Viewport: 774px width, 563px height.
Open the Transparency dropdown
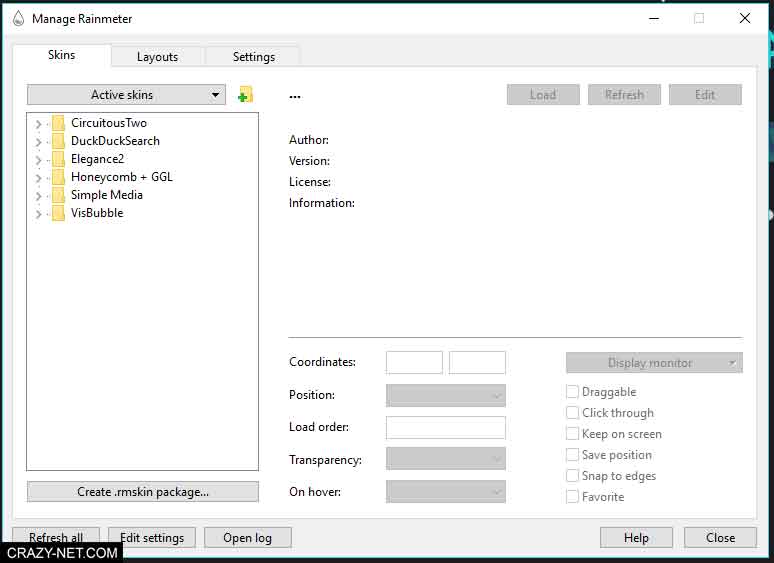[446, 459]
